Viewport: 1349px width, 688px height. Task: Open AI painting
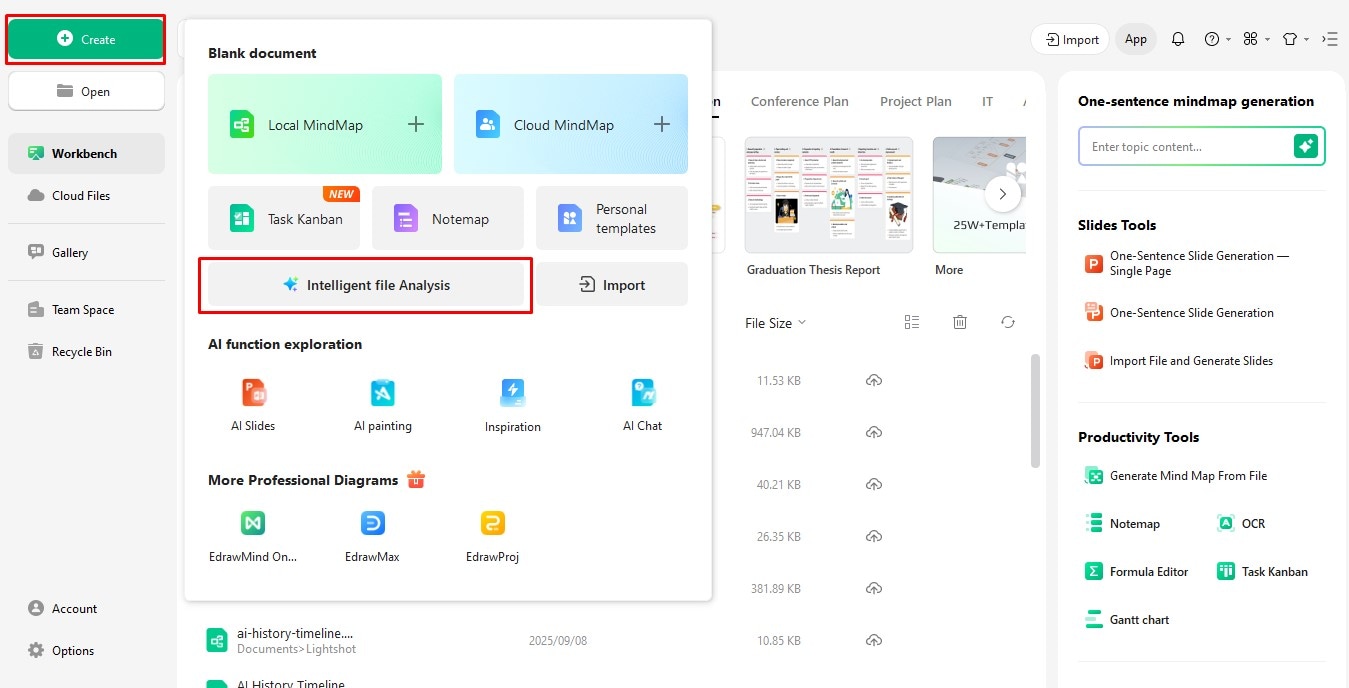382,404
